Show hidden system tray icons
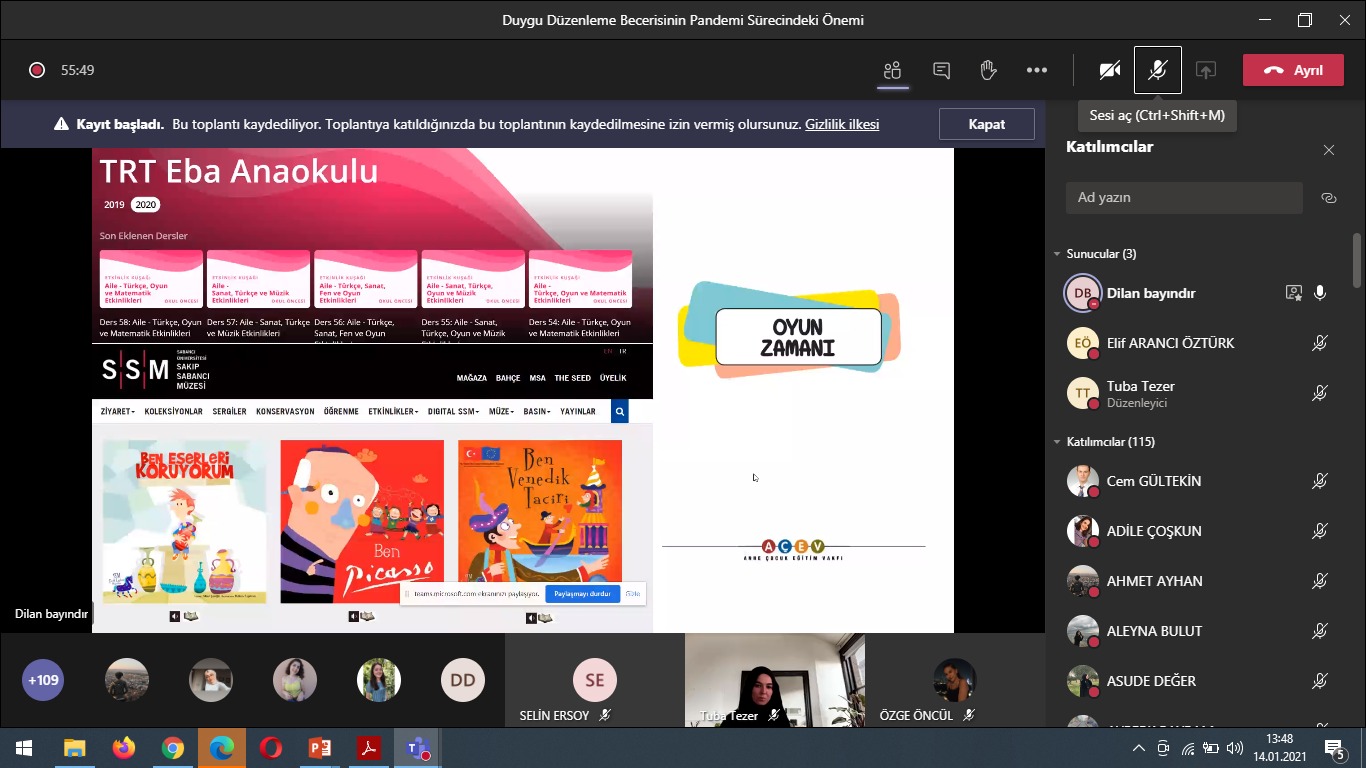 point(1138,748)
